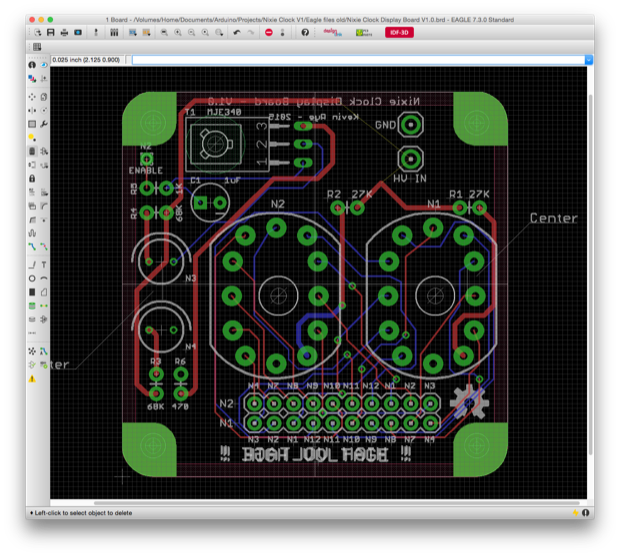Screen dimensions: 620x556
Task: Select the Rectangle tool
Action: pyautogui.click(x=32, y=292)
